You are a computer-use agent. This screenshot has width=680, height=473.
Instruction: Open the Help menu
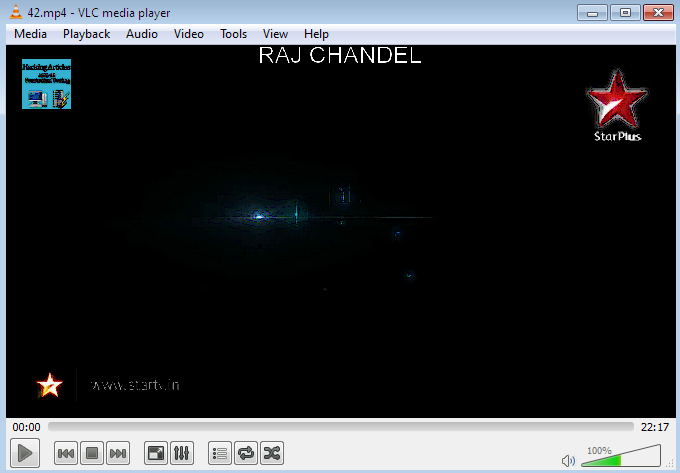[x=316, y=34]
